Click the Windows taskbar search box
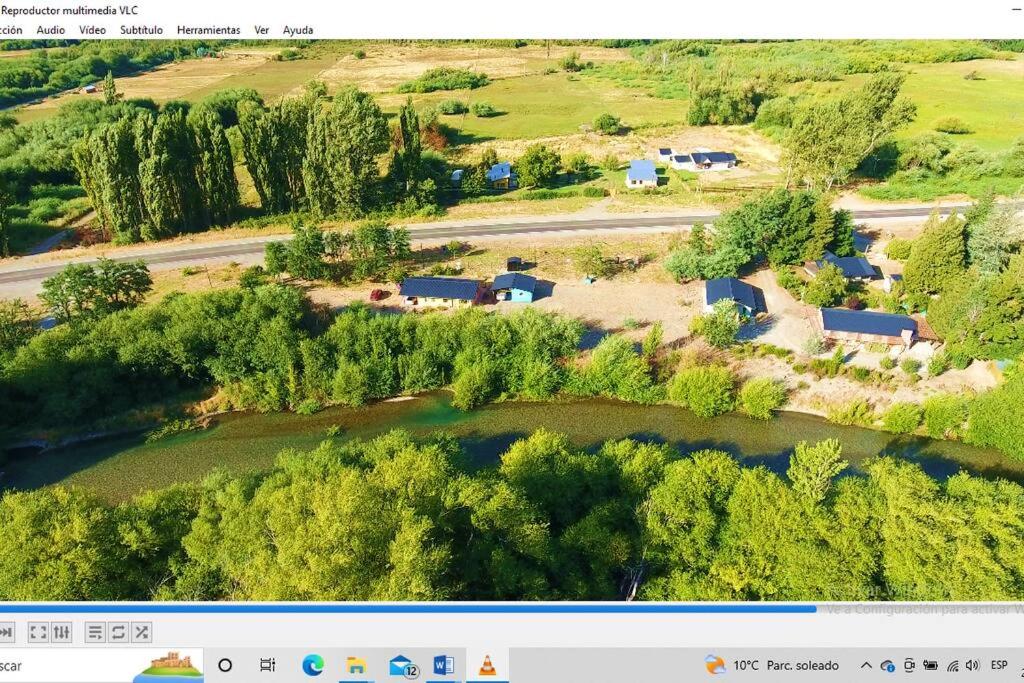 pyautogui.click(x=101, y=666)
